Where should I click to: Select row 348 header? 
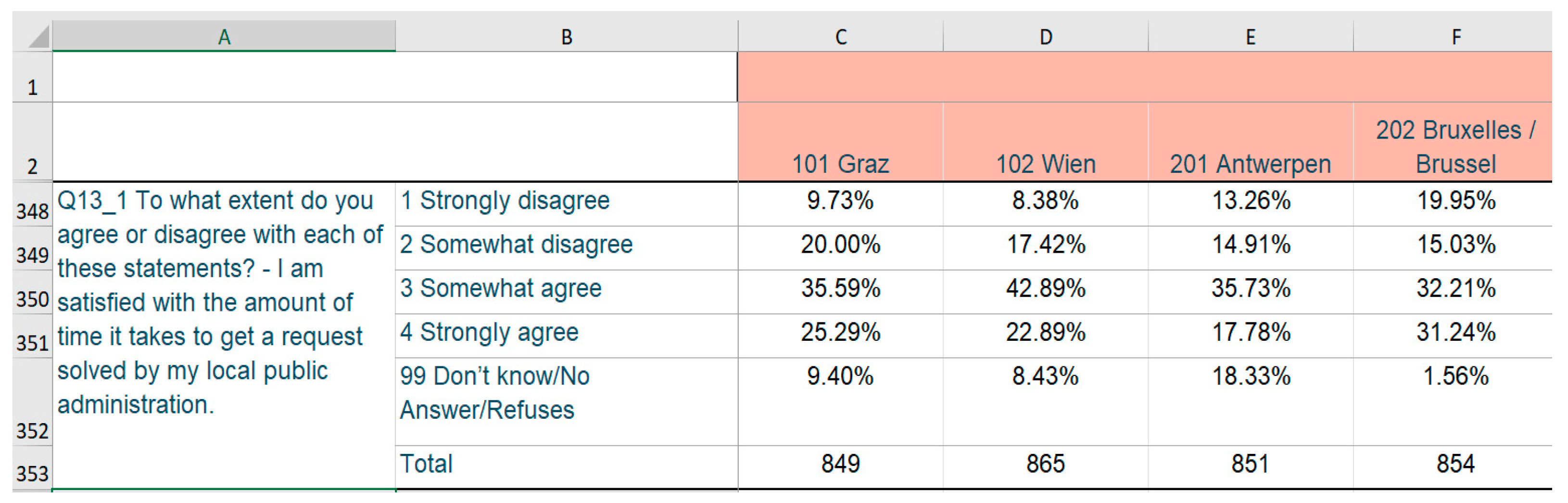click(x=32, y=211)
